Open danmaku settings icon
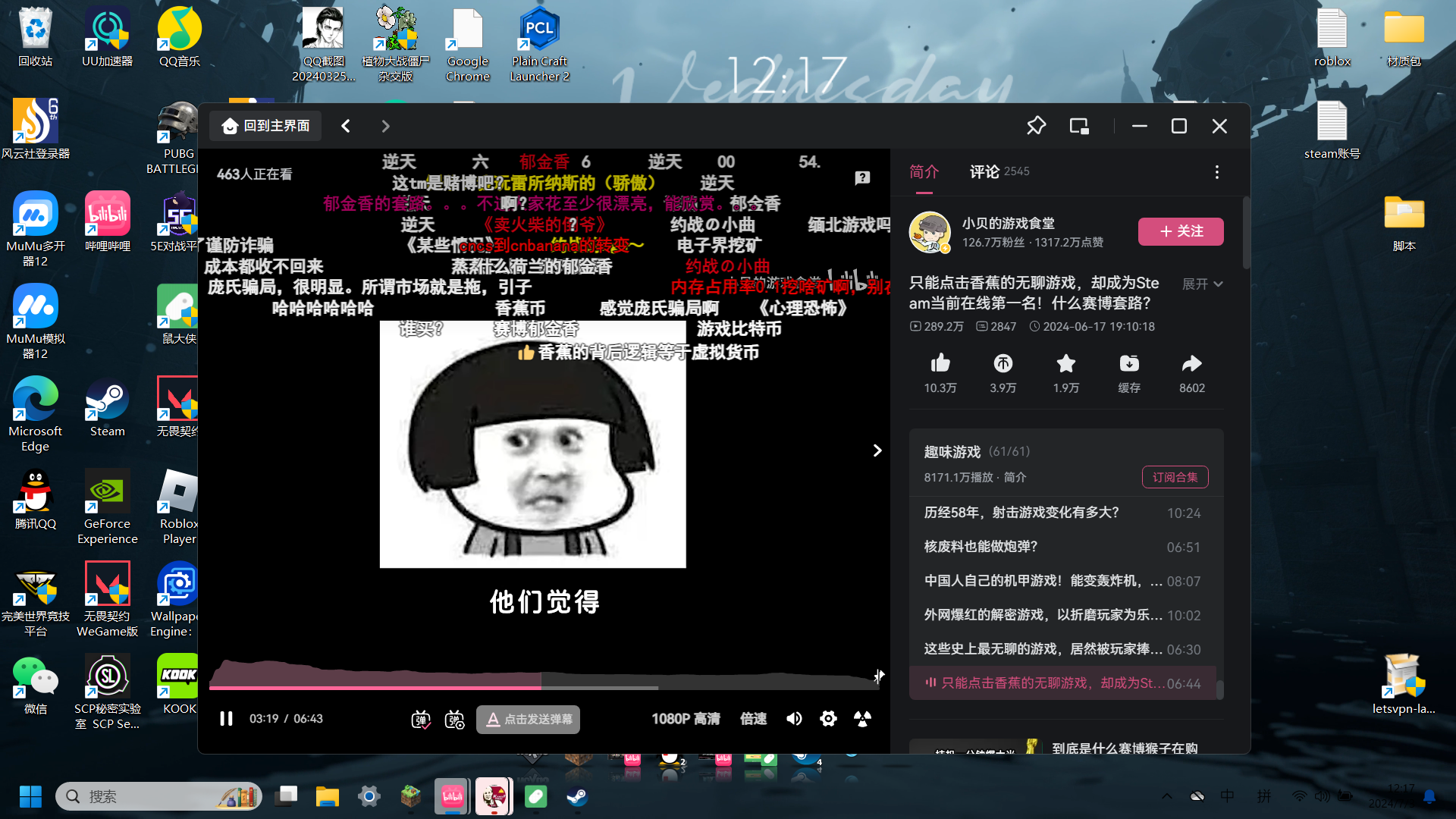The height and width of the screenshot is (819, 1456). click(x=455, y=719)
